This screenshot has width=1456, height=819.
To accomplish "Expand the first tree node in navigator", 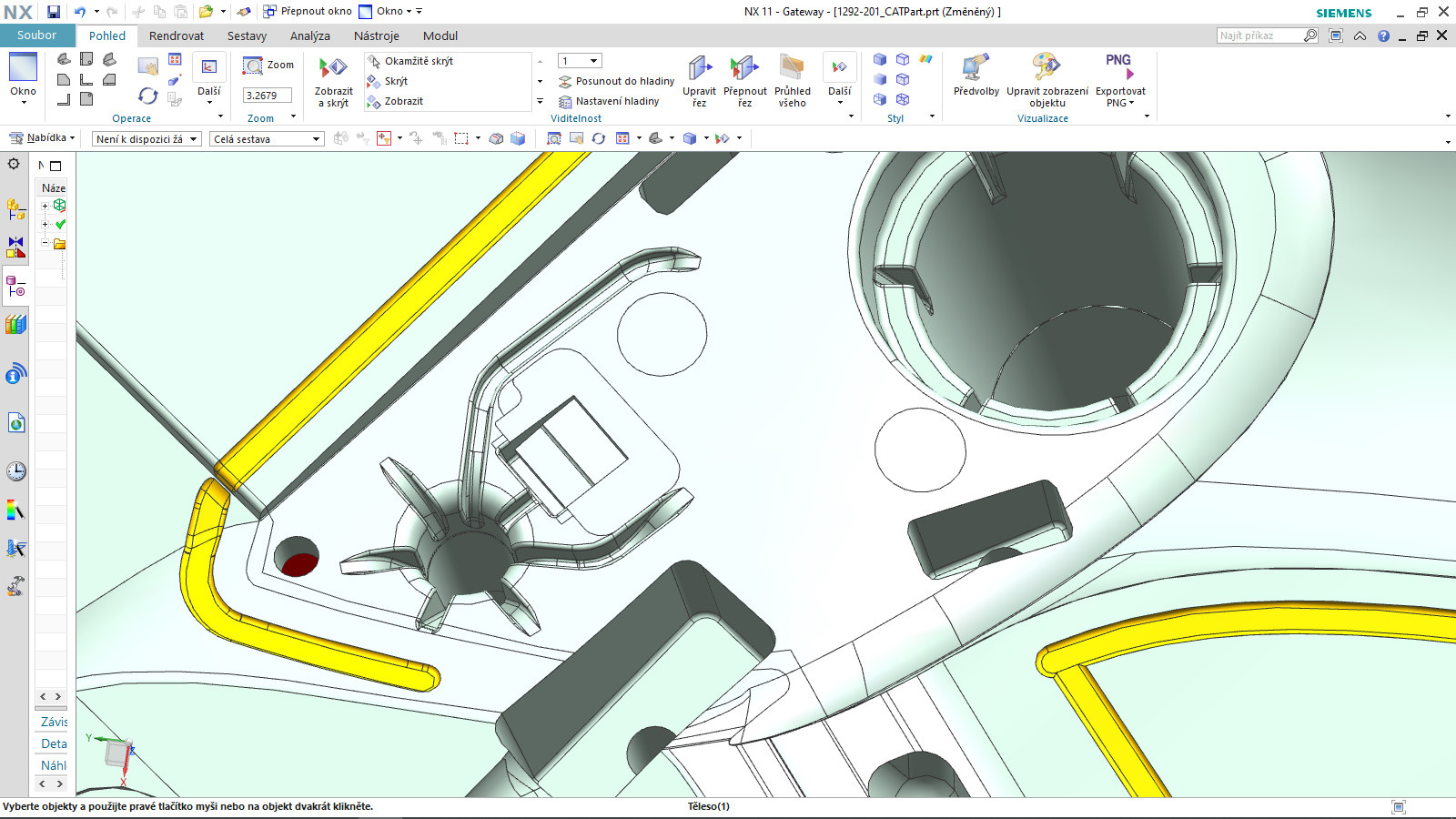I will coord(45,206).
